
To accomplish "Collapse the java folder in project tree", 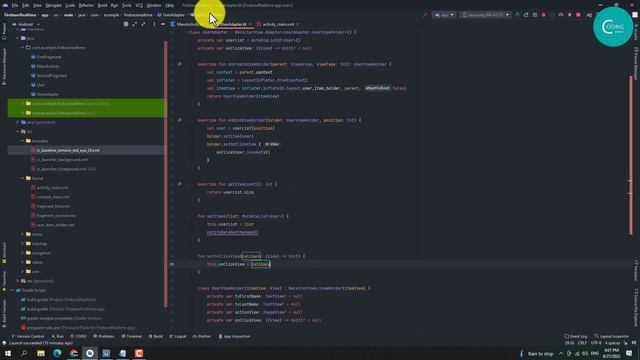I will tap(18, 38).
